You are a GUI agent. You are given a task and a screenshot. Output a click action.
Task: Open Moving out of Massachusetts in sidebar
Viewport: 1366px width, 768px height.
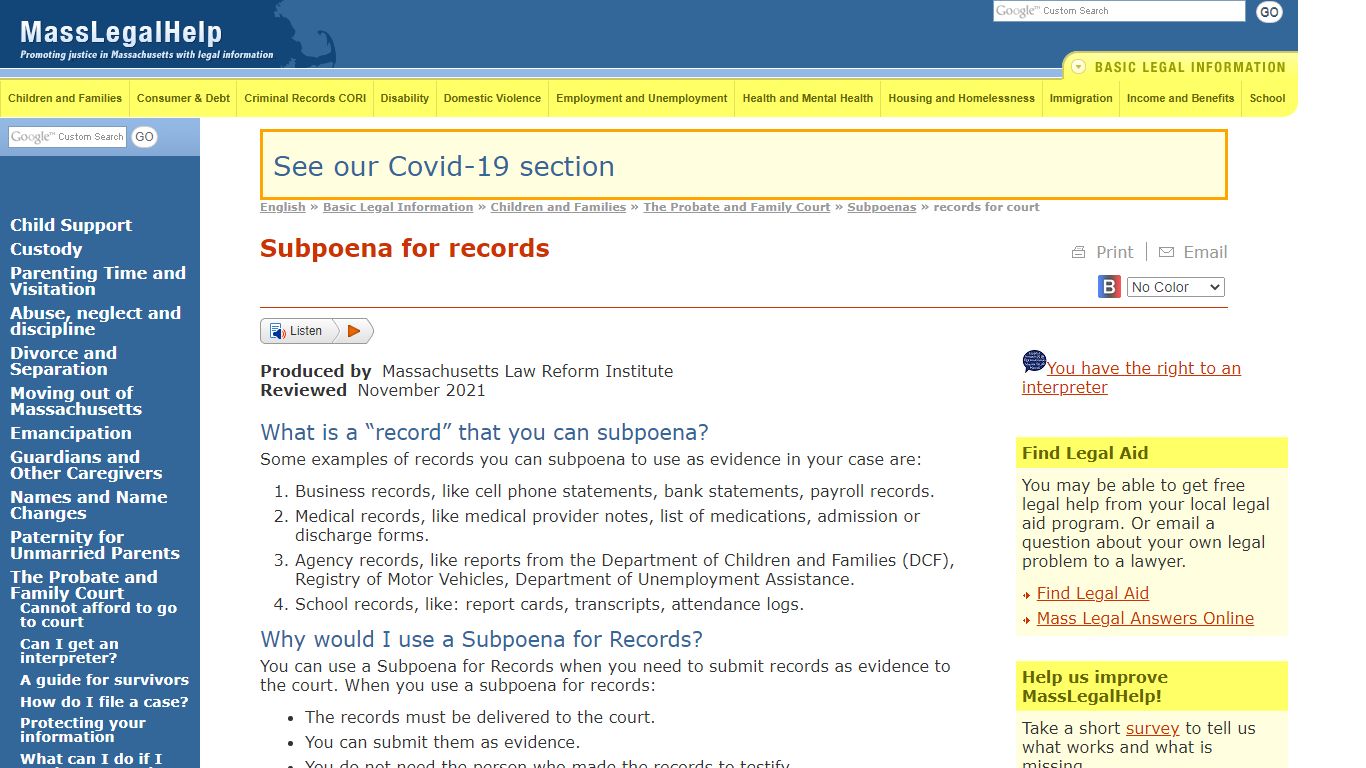(76, 401)
